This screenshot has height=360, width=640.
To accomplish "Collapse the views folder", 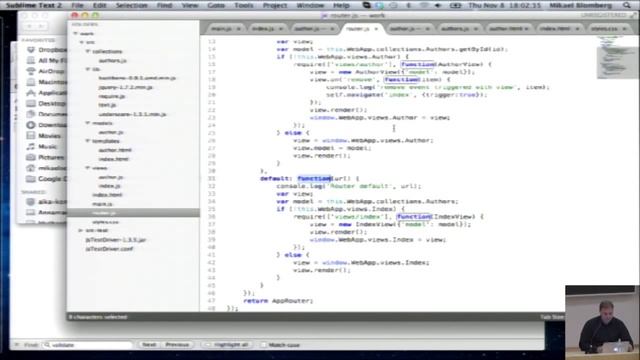I will click(x=88, y=168).
